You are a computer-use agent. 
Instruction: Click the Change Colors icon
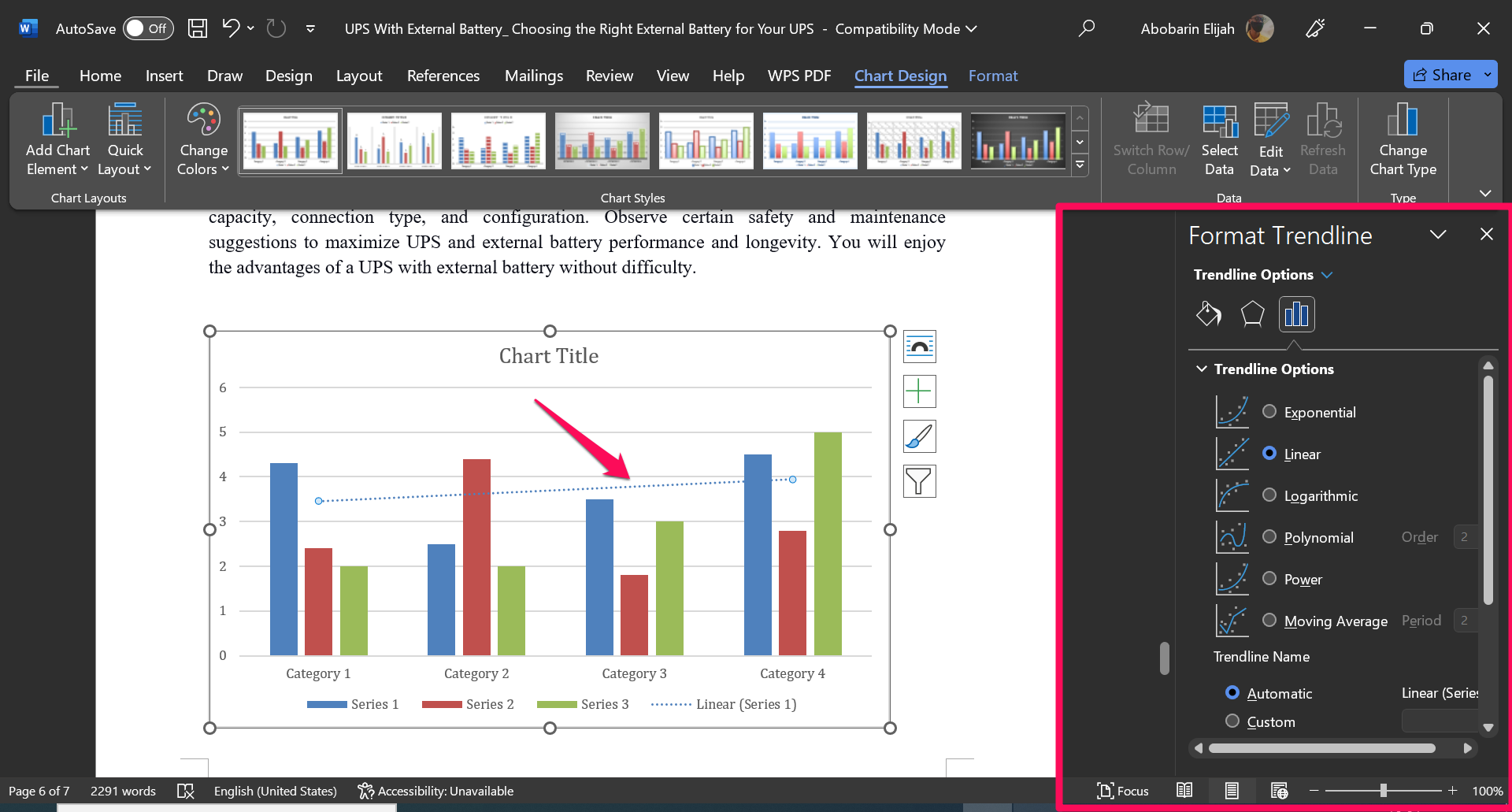coord(202,139)
